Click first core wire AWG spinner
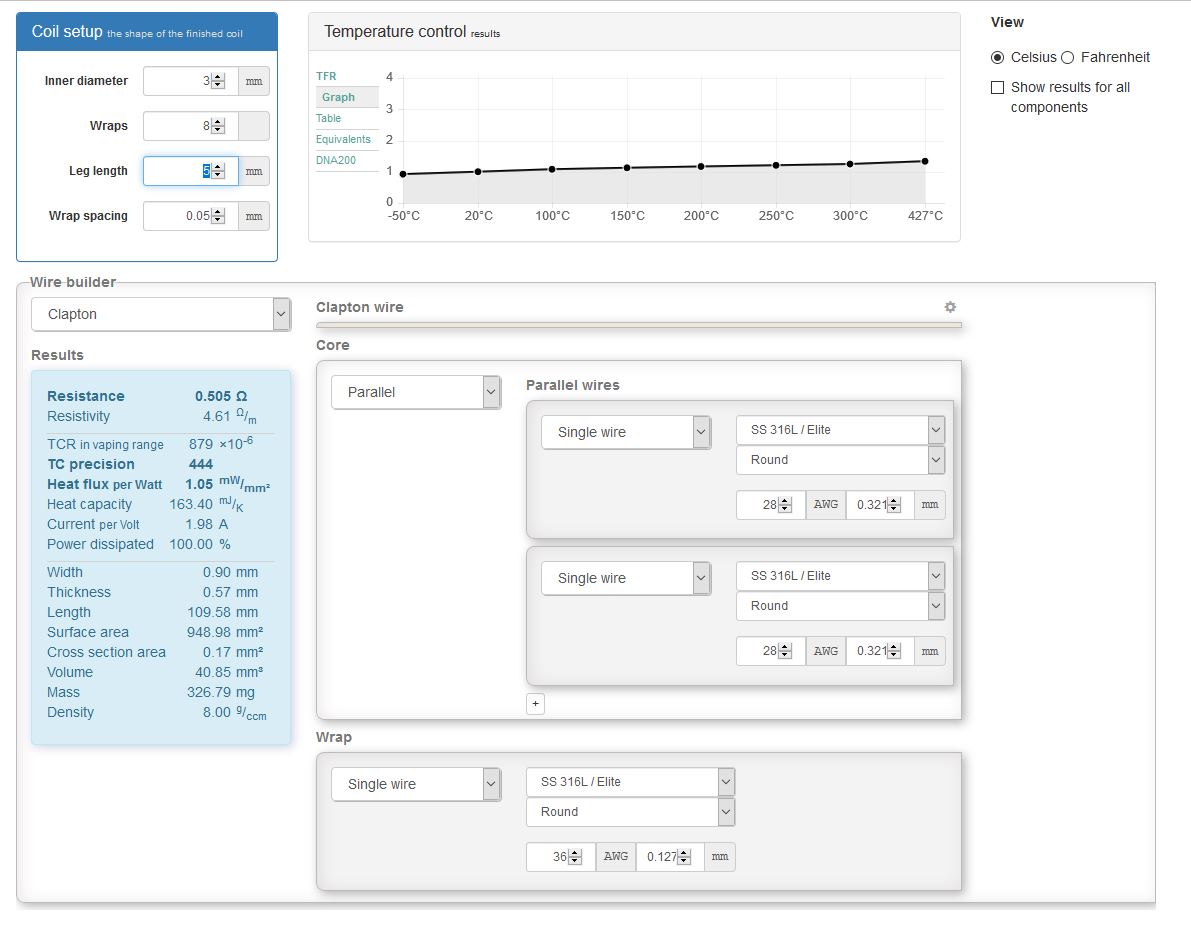 pos(785,505)
